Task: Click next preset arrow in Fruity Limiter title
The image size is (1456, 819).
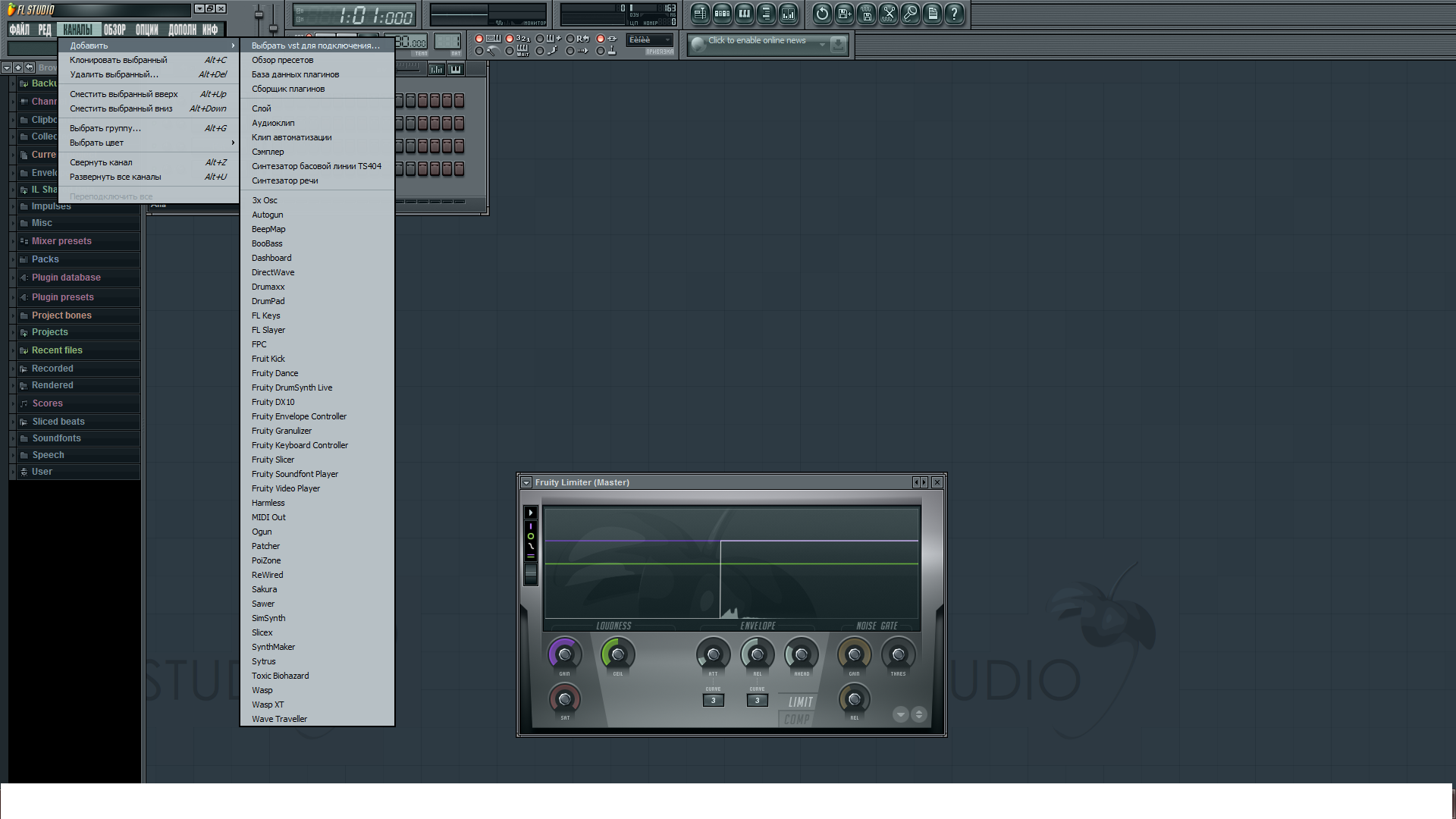Action: (924, 482)
